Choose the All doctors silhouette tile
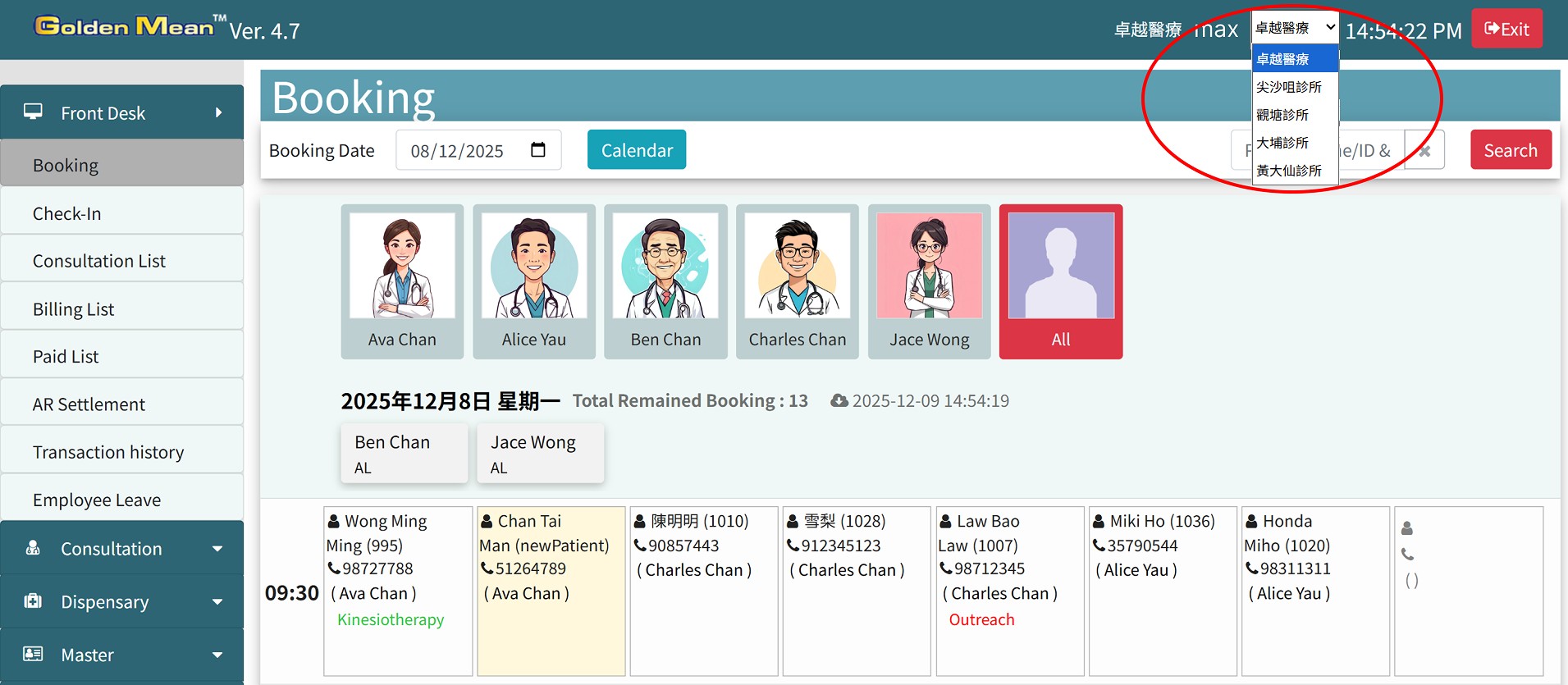 1060,266
